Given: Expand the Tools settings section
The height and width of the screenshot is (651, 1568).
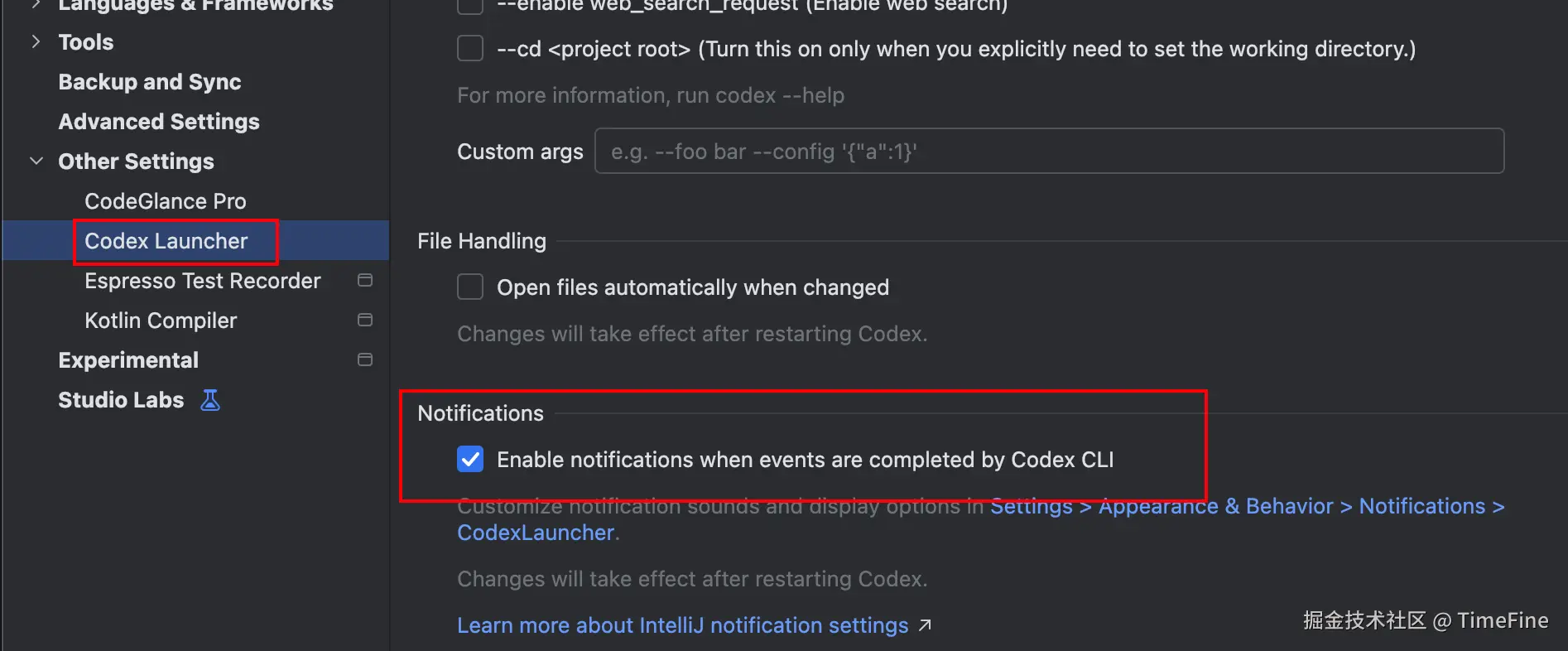Looking at the screenshot, I should [36, 41].
